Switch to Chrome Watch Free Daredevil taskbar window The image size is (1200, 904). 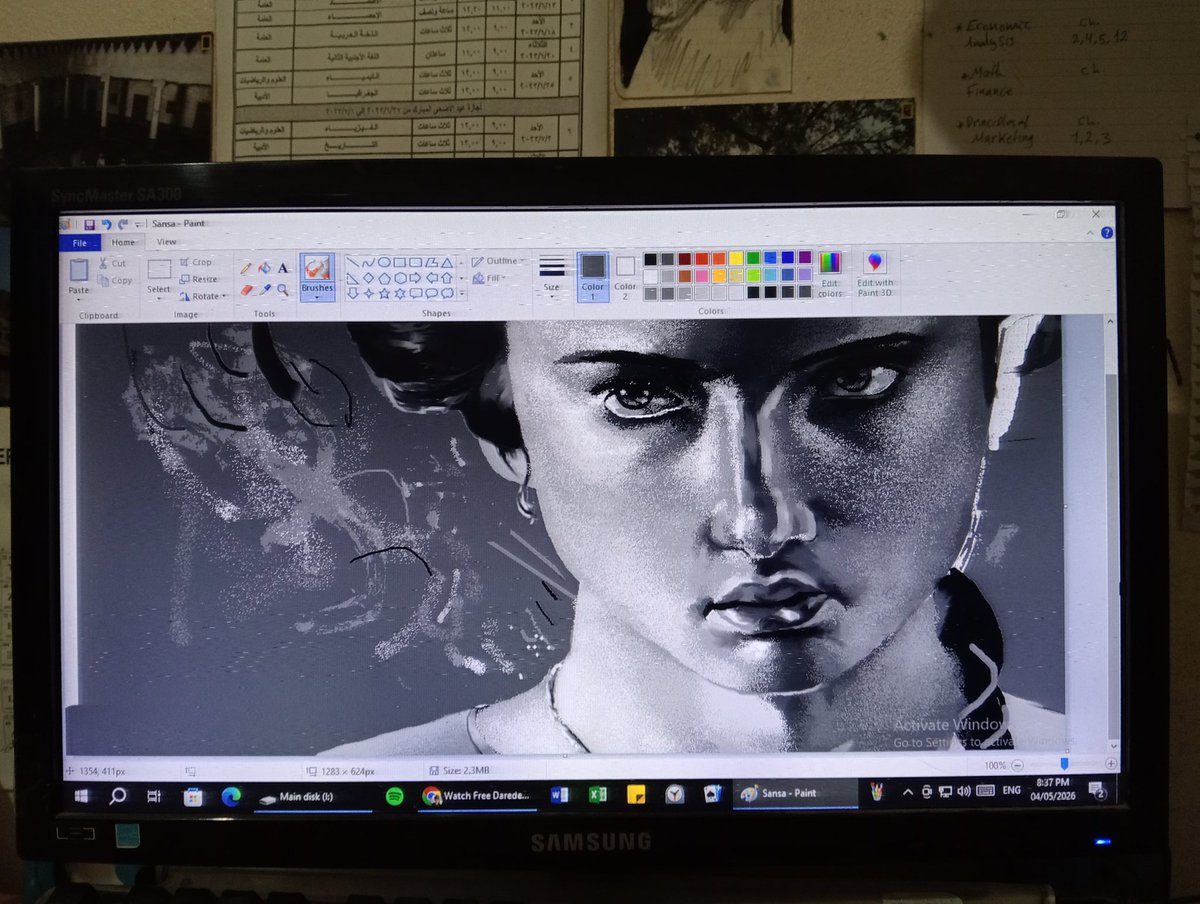[477, 796]
